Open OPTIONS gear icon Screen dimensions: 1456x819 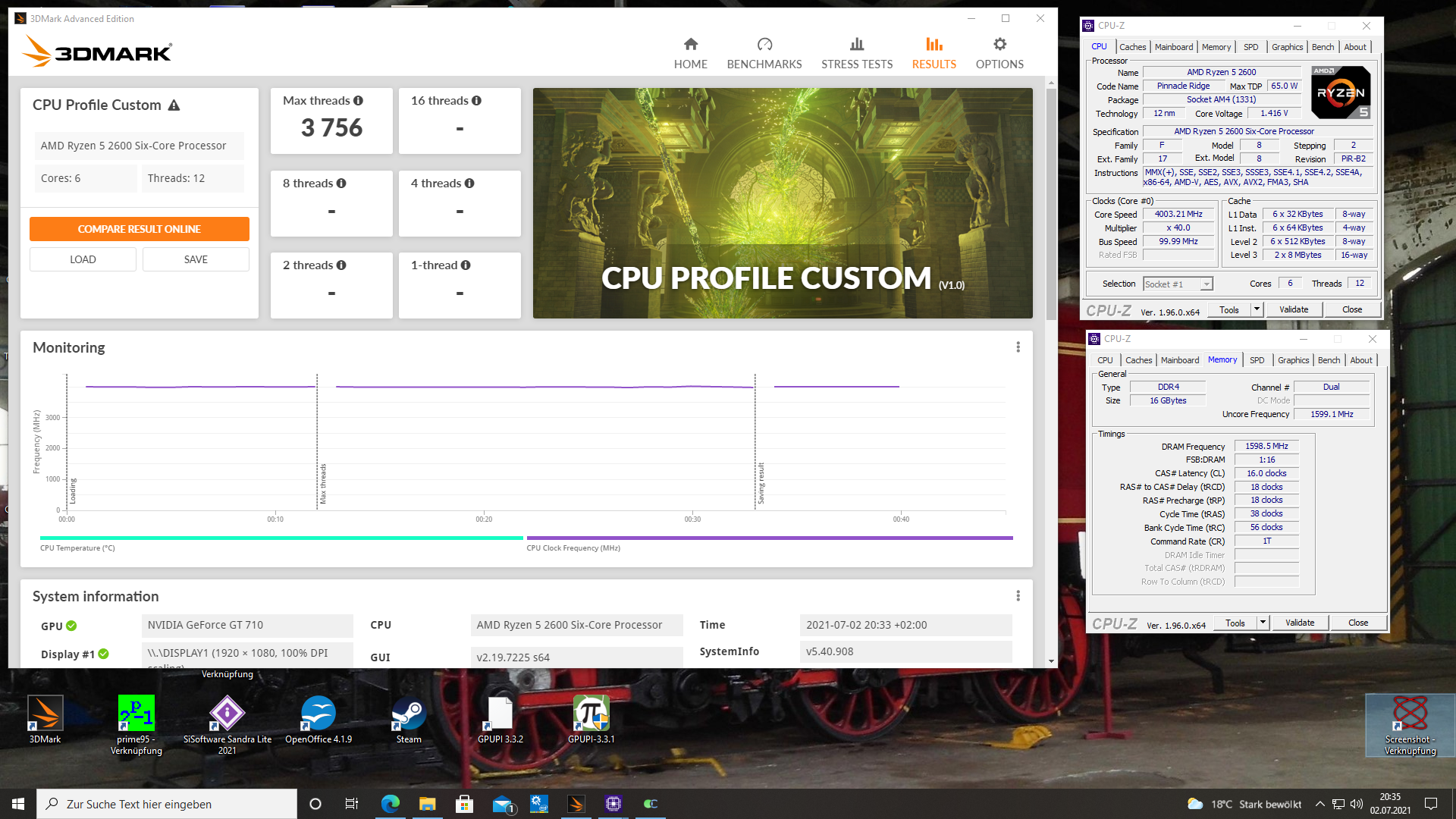[x=999, y=45]
